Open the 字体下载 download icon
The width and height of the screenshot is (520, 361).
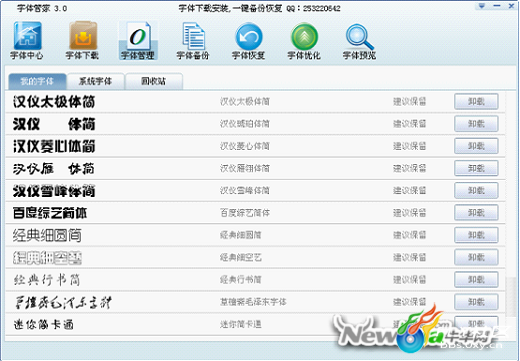[x=83, y=41]
